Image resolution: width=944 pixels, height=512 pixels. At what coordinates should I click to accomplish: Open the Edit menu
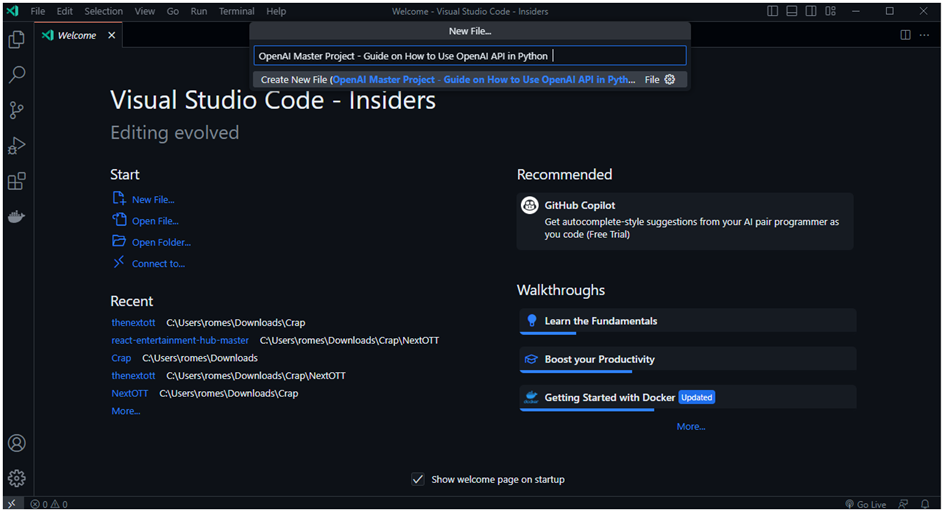[x=64, y=11]
